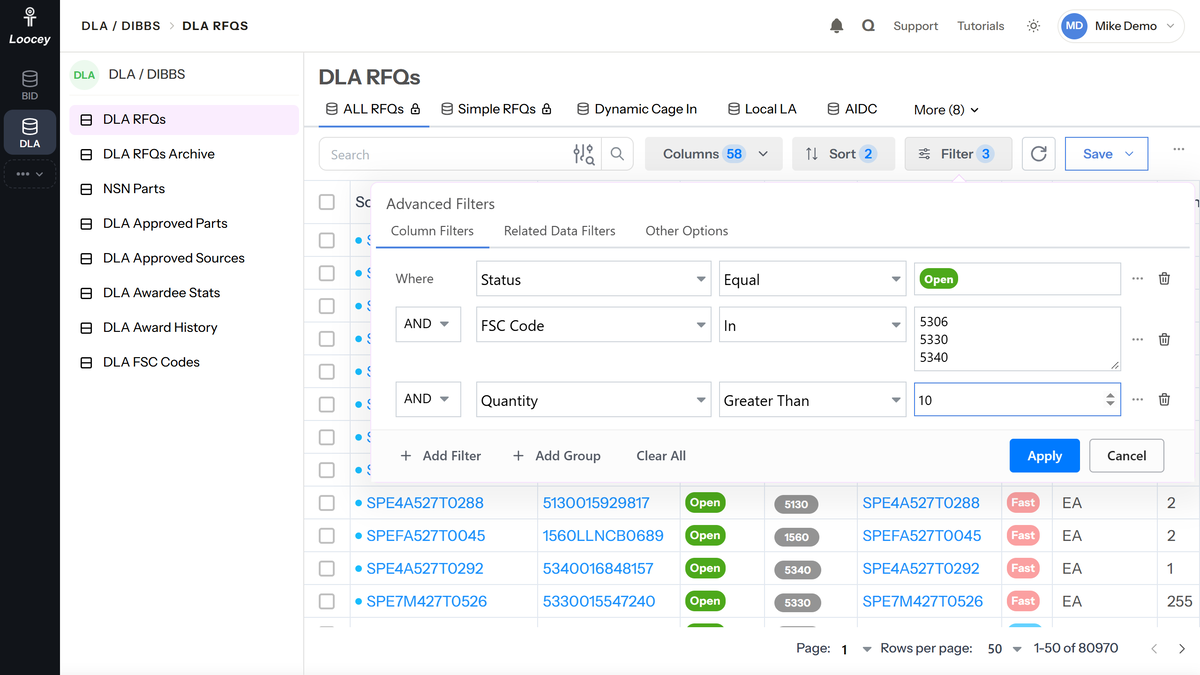Open the Tutorials link

(981, 26)
